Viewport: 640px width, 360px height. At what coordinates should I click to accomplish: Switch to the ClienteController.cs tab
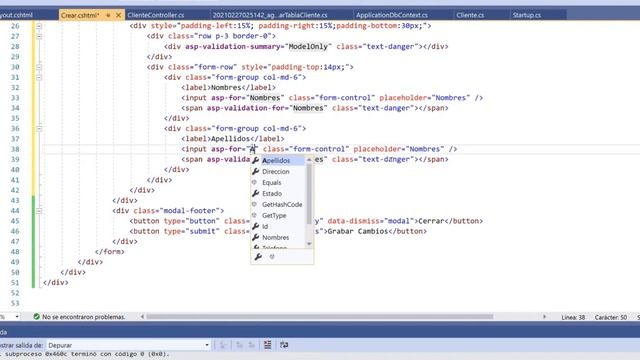point(156,15)
